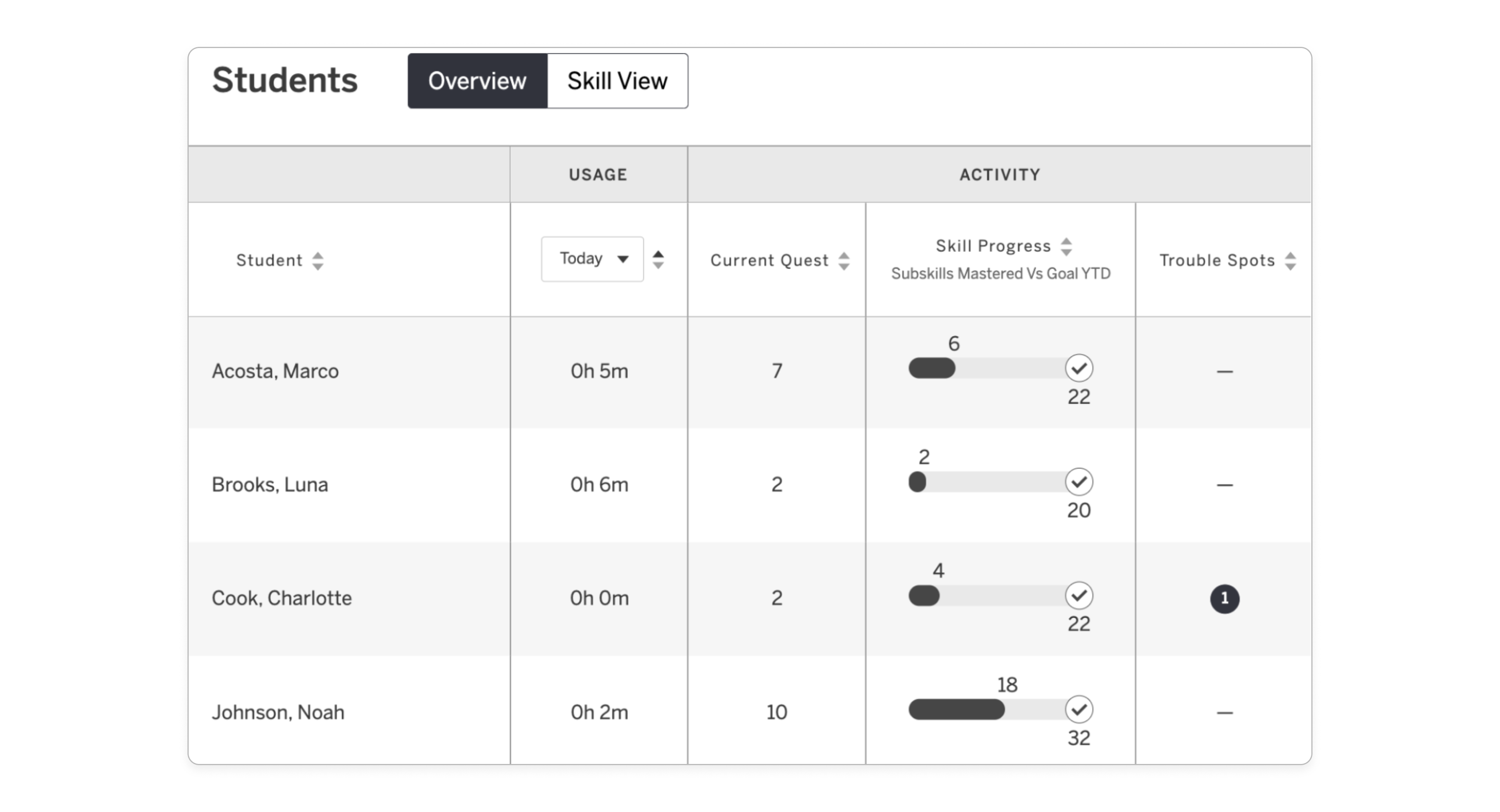The height and width of the screenshot is (812, 1500).
Task: Switch to the Overview tab
Action: tap(477, 81)
